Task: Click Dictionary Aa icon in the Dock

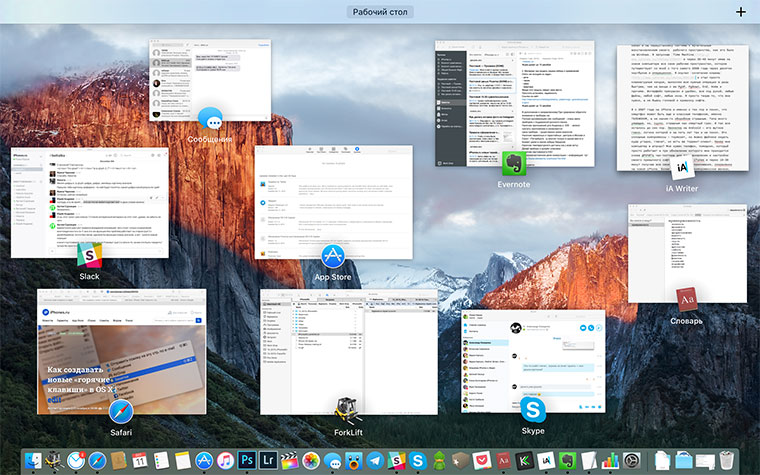Action: tap(503, 460)
